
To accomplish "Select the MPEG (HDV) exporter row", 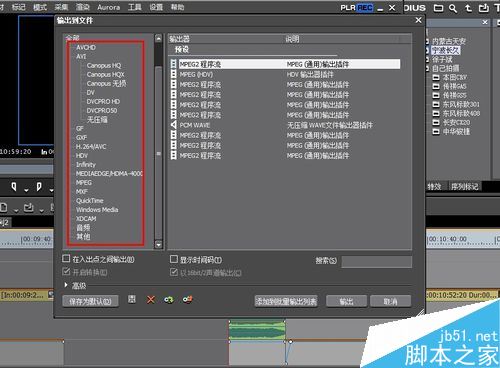I will [285, 74].
